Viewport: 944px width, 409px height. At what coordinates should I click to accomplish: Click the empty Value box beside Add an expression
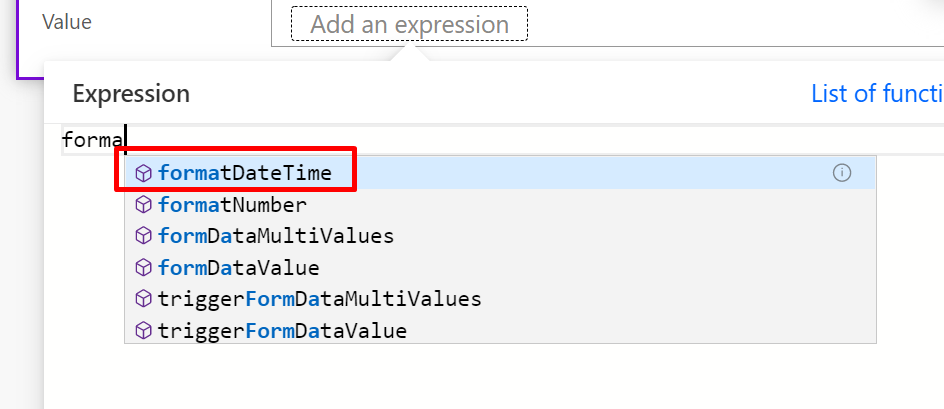[734, 23]
